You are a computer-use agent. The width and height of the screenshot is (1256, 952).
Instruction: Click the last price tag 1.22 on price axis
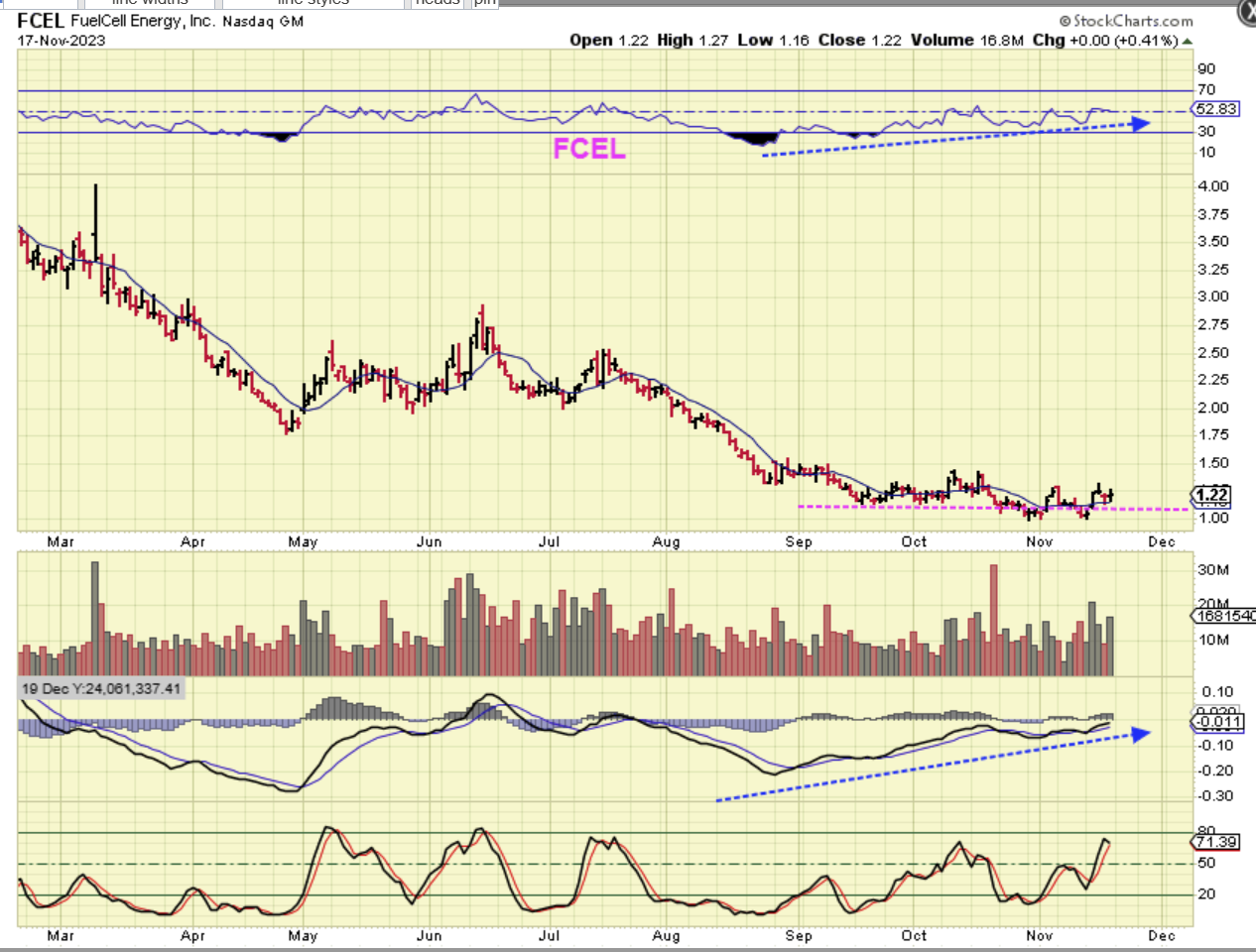[1211, 495]
